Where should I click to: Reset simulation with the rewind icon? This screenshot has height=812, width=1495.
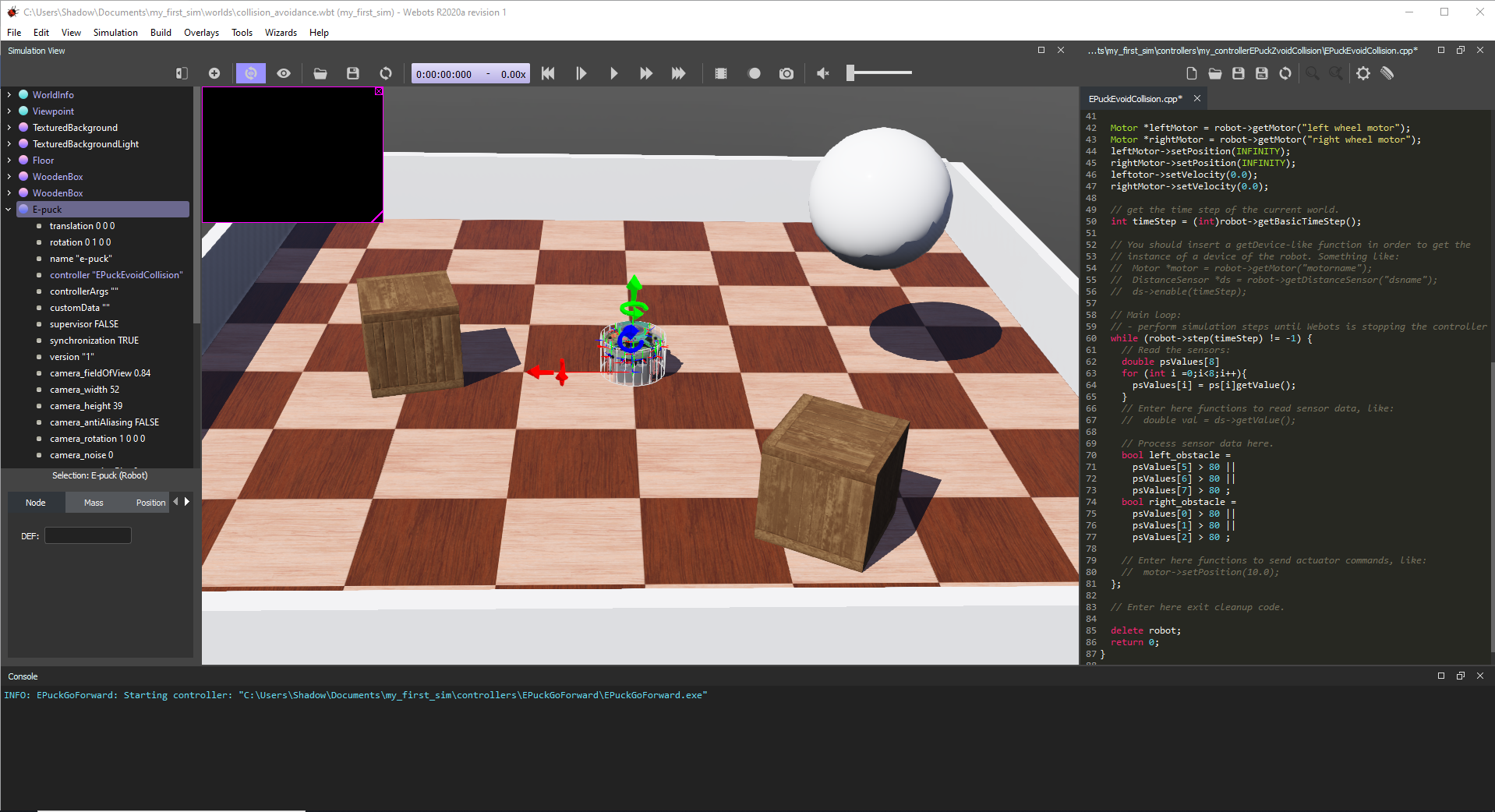548,73
